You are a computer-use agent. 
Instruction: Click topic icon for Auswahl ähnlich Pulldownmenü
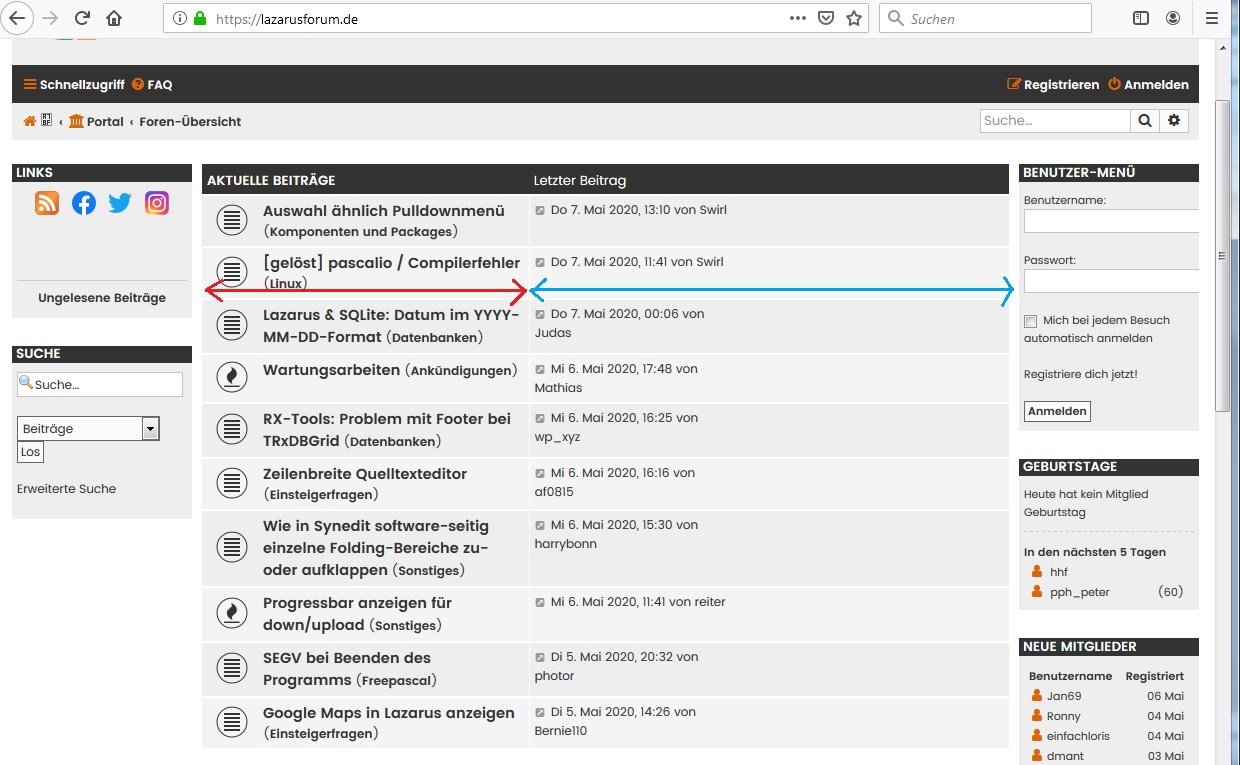click(232, 220)
